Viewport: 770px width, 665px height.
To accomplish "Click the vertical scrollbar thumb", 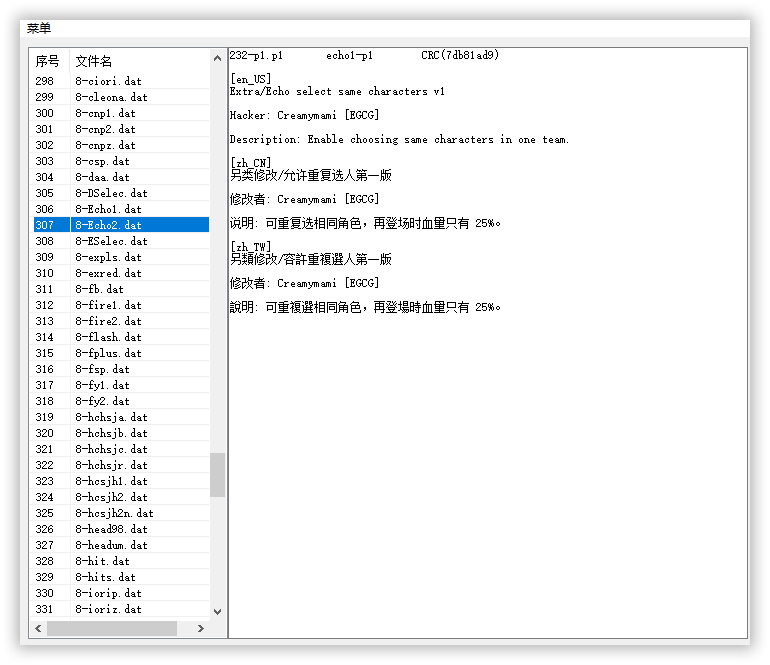I will click(217, 474).
